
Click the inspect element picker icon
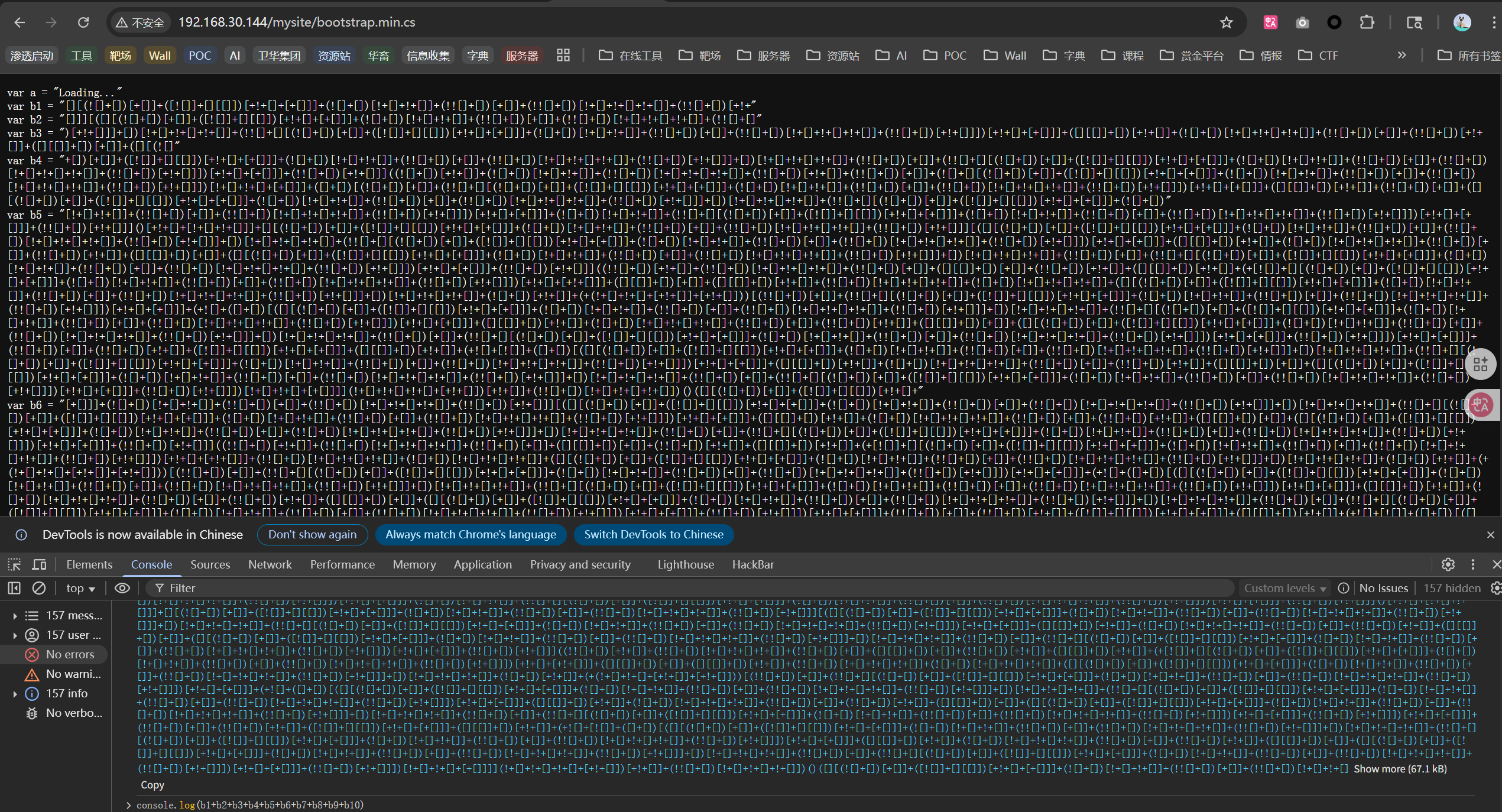tap(14, 564)
